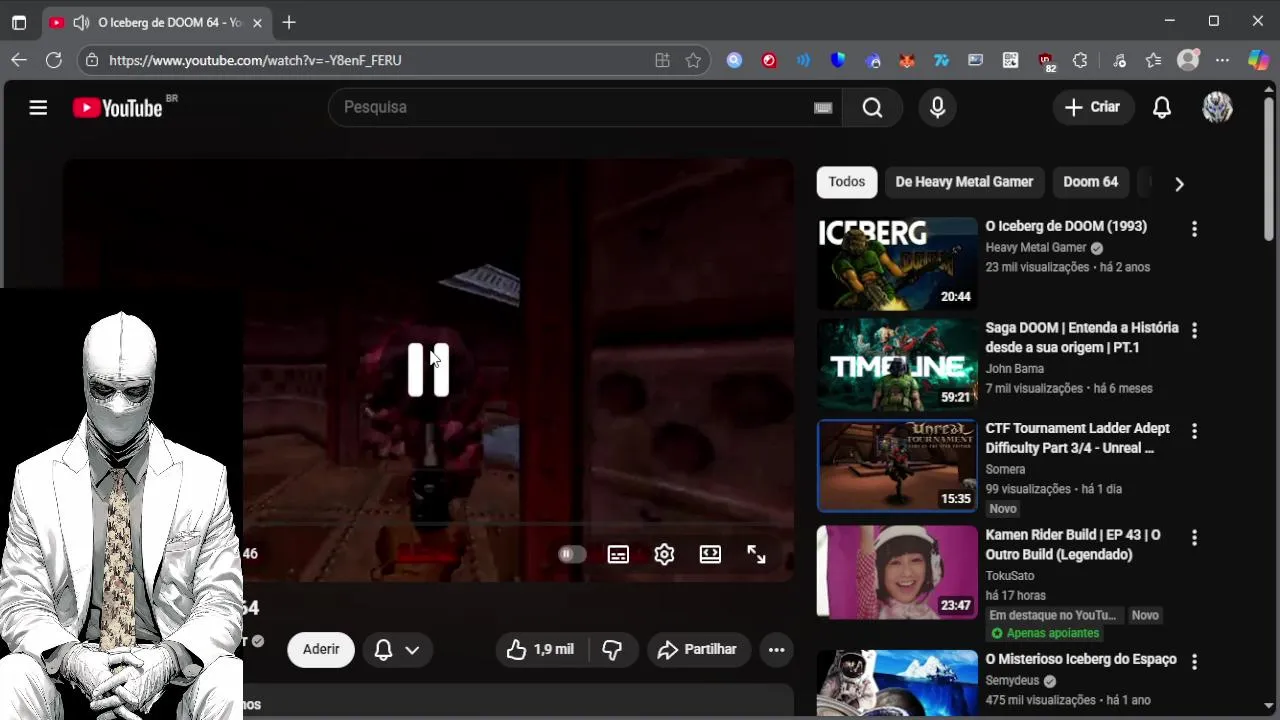Open the Saga DOOM Timeline thumbnail
Viewport: 1280px width, 720px height.
click(897, 364)
